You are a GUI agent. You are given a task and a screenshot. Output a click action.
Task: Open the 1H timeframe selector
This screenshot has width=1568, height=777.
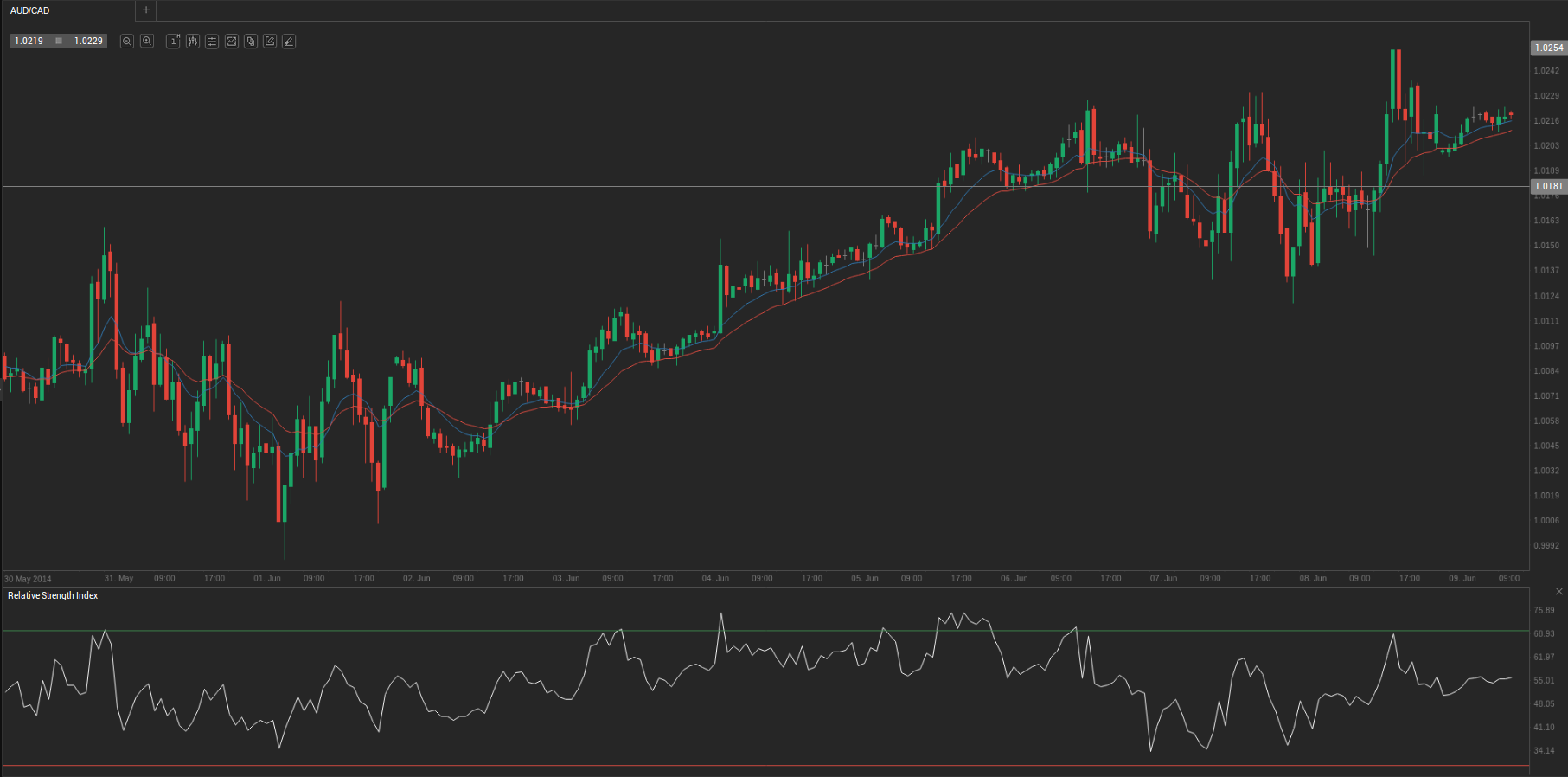click(173, 42)
